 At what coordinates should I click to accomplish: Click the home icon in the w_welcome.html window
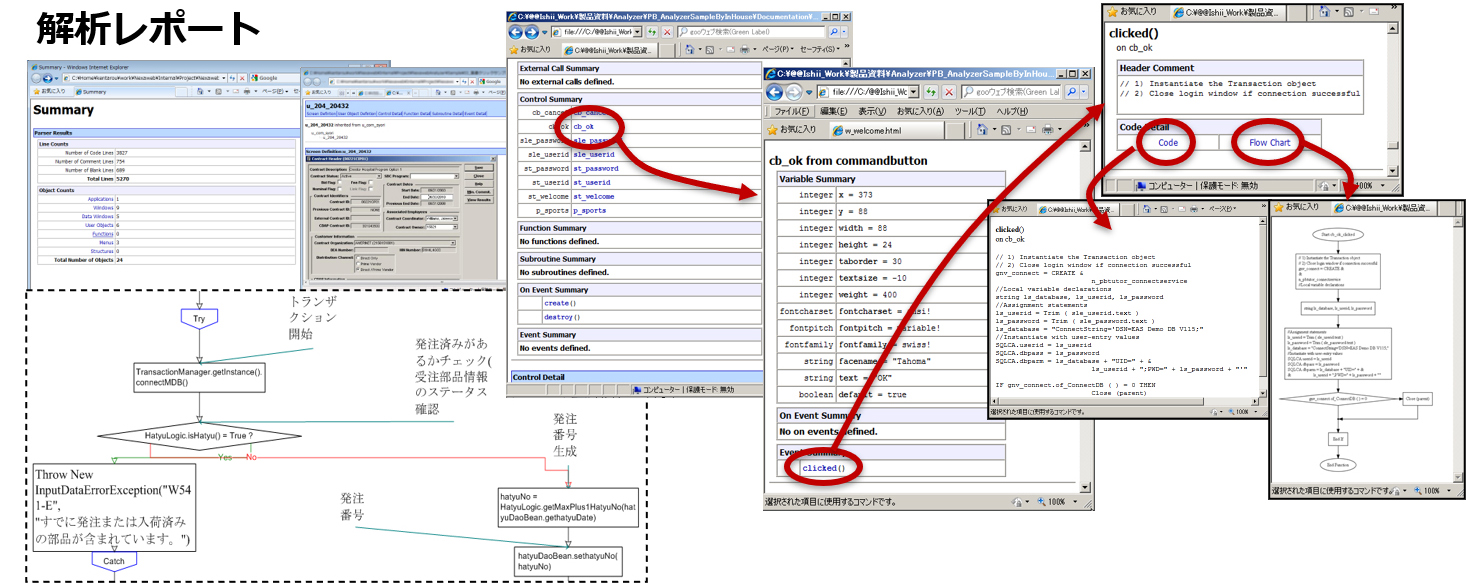(984, 130)
